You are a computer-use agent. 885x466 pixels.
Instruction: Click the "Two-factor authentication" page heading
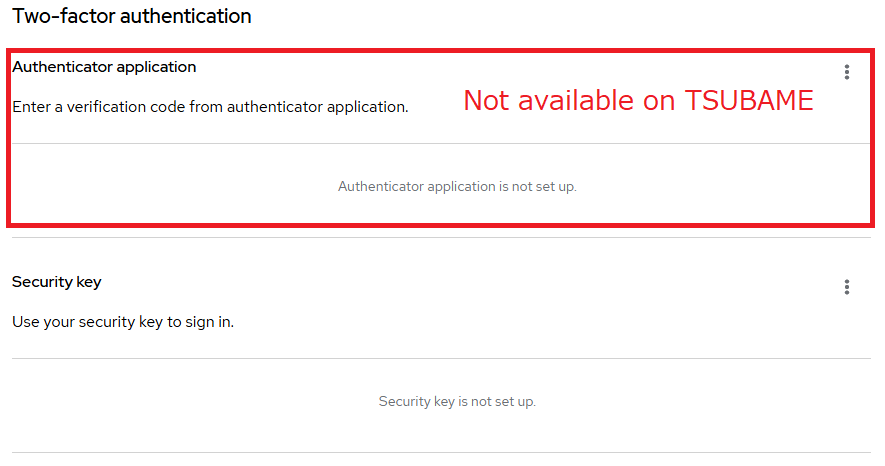(x=131, y=16)
